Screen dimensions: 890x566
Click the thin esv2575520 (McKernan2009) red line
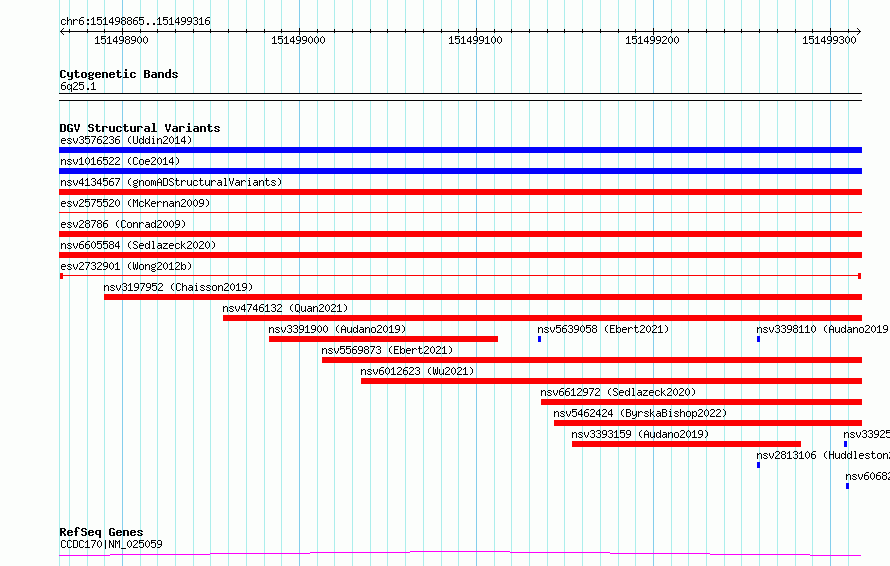[x=460, y=213]
